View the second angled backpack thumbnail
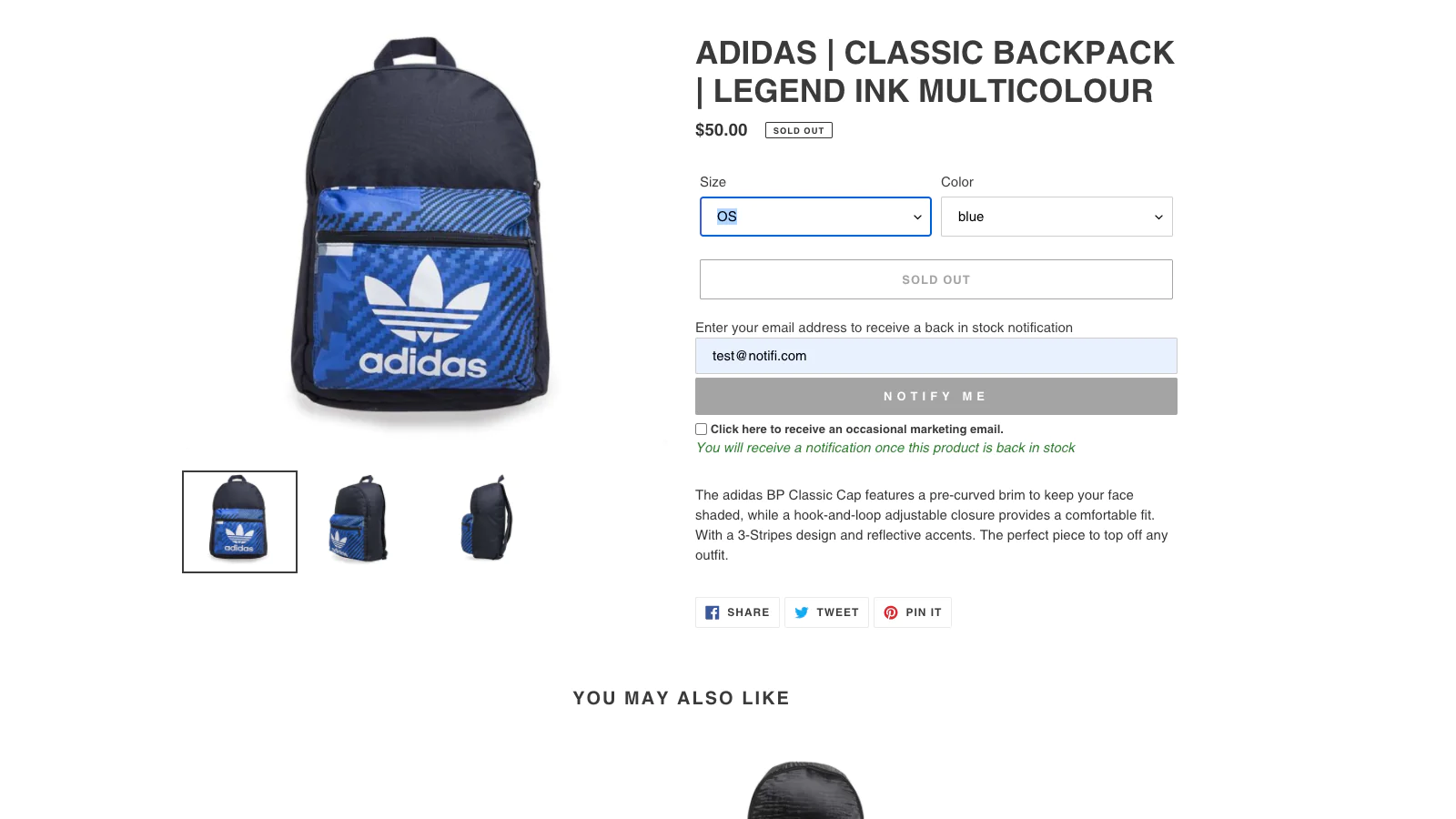The height and width of the screenshot is (819, 1456). [361, 519]
